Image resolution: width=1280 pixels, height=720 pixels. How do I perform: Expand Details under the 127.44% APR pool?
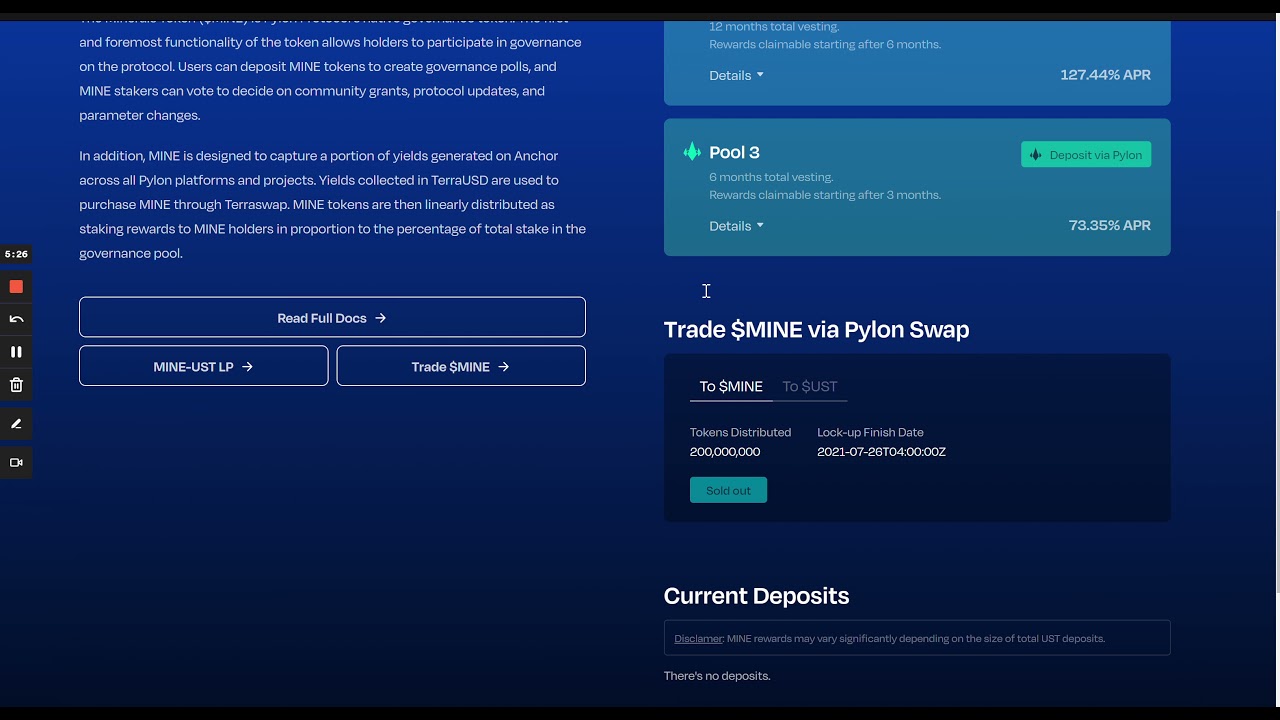(736, 75)
